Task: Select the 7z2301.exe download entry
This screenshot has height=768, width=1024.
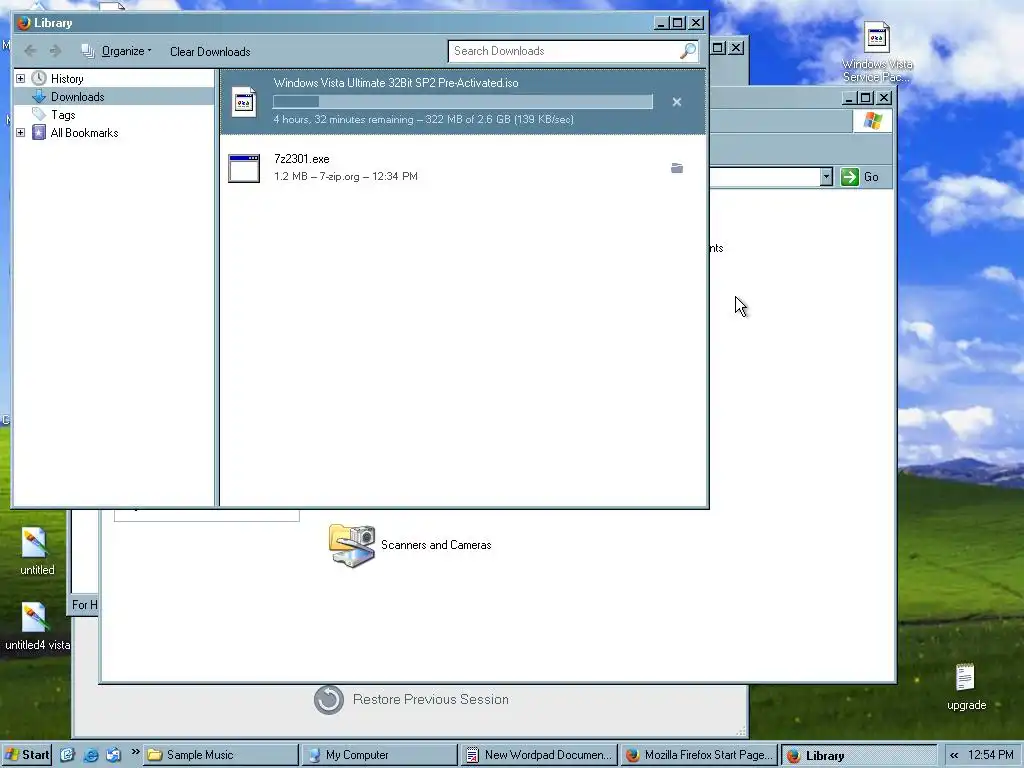Action: point(463,168)
